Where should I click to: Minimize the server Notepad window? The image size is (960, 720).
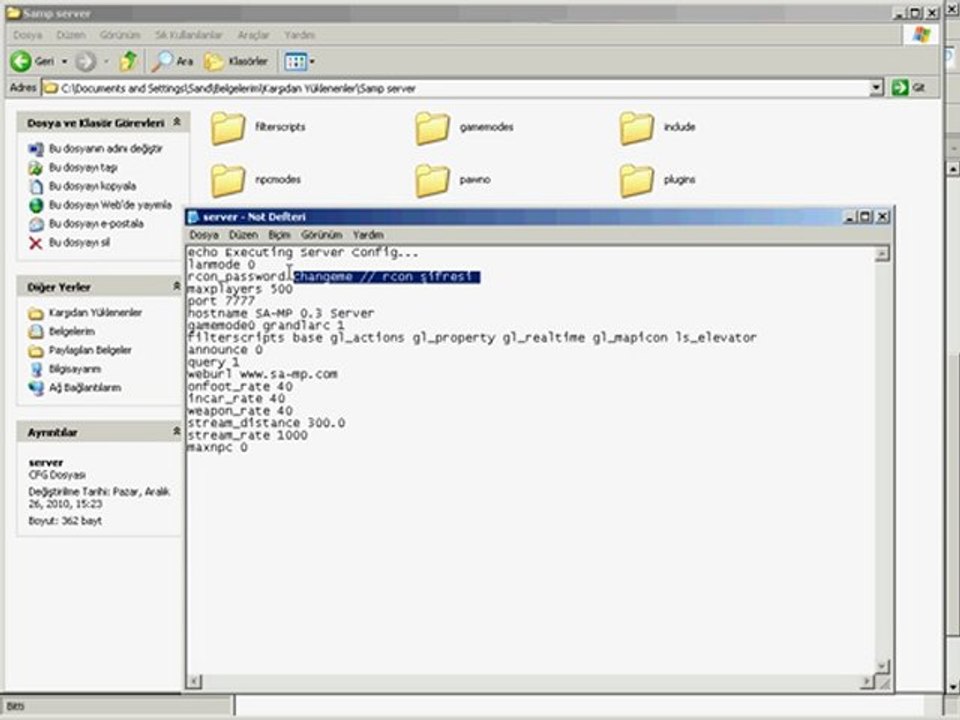pos(850,217)
